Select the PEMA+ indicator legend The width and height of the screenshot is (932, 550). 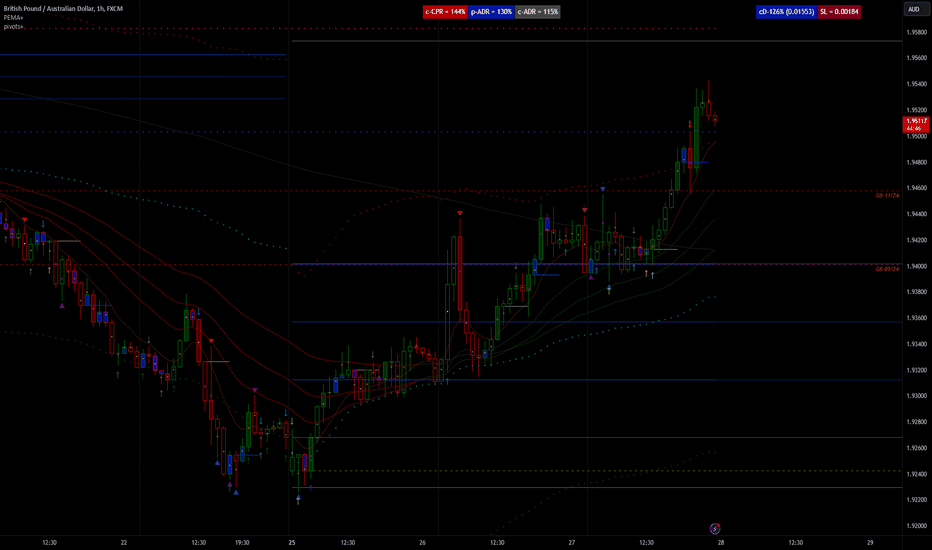click(x=13, y=18)
